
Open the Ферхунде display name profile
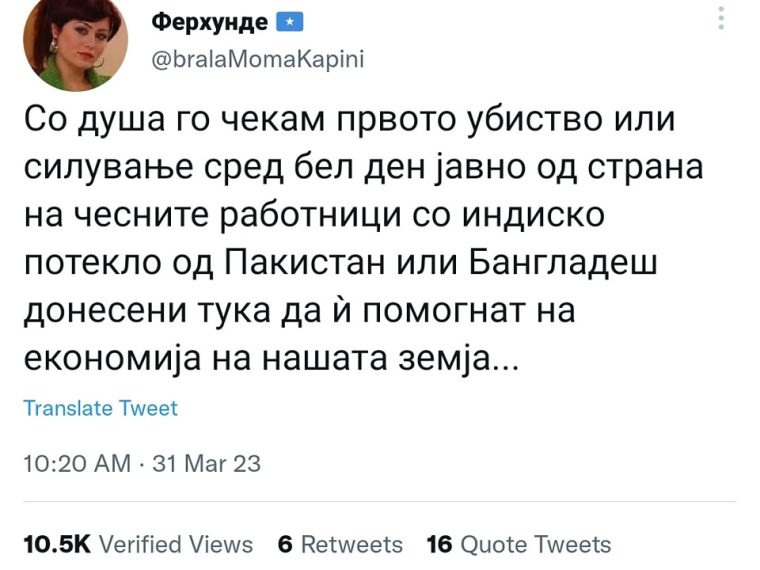(x=209, y=22)
